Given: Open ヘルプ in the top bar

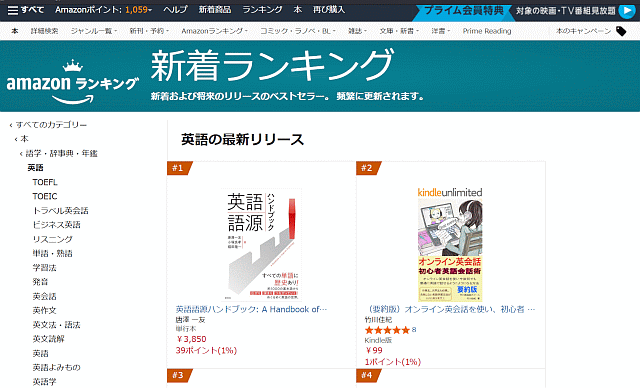Looking at the screenshot, I should pos(176,10).
